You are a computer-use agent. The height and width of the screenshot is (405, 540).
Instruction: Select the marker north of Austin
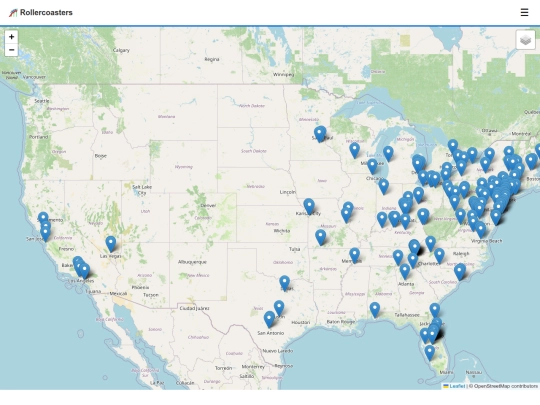click(x=279, y=308)
